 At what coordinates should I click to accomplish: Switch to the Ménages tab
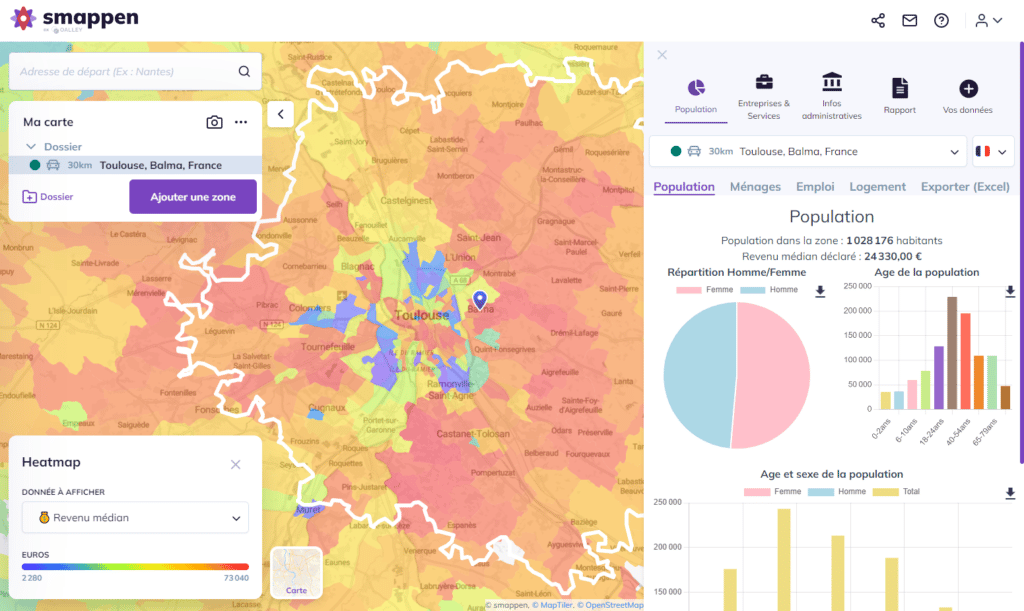[x=755, y=187]
